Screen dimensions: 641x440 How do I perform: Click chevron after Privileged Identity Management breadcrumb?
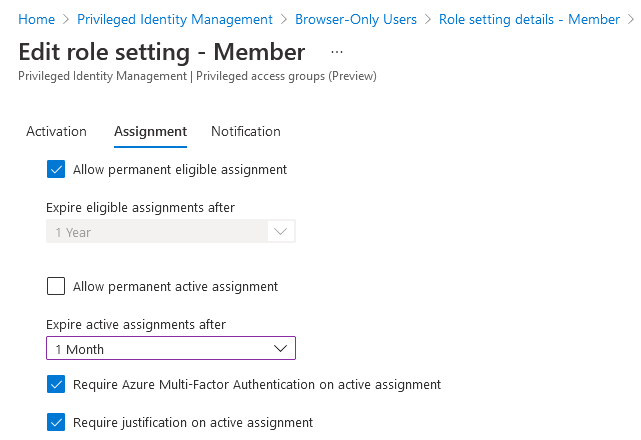pyautogui.click(x=284, y=19)
